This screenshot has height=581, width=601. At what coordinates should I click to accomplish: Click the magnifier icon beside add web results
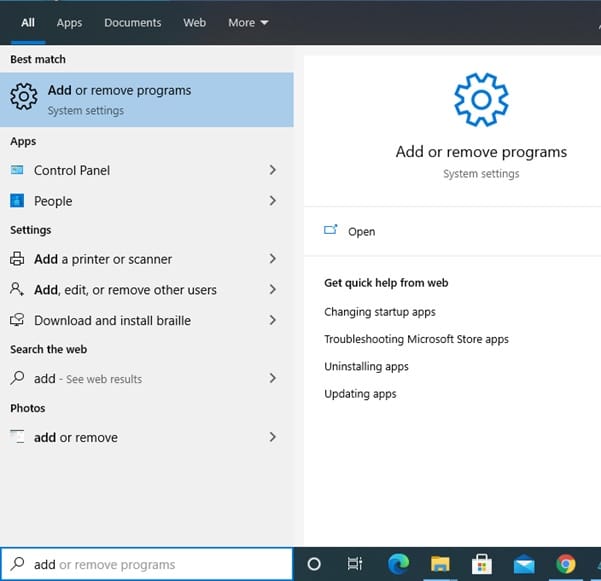[17, 378]
